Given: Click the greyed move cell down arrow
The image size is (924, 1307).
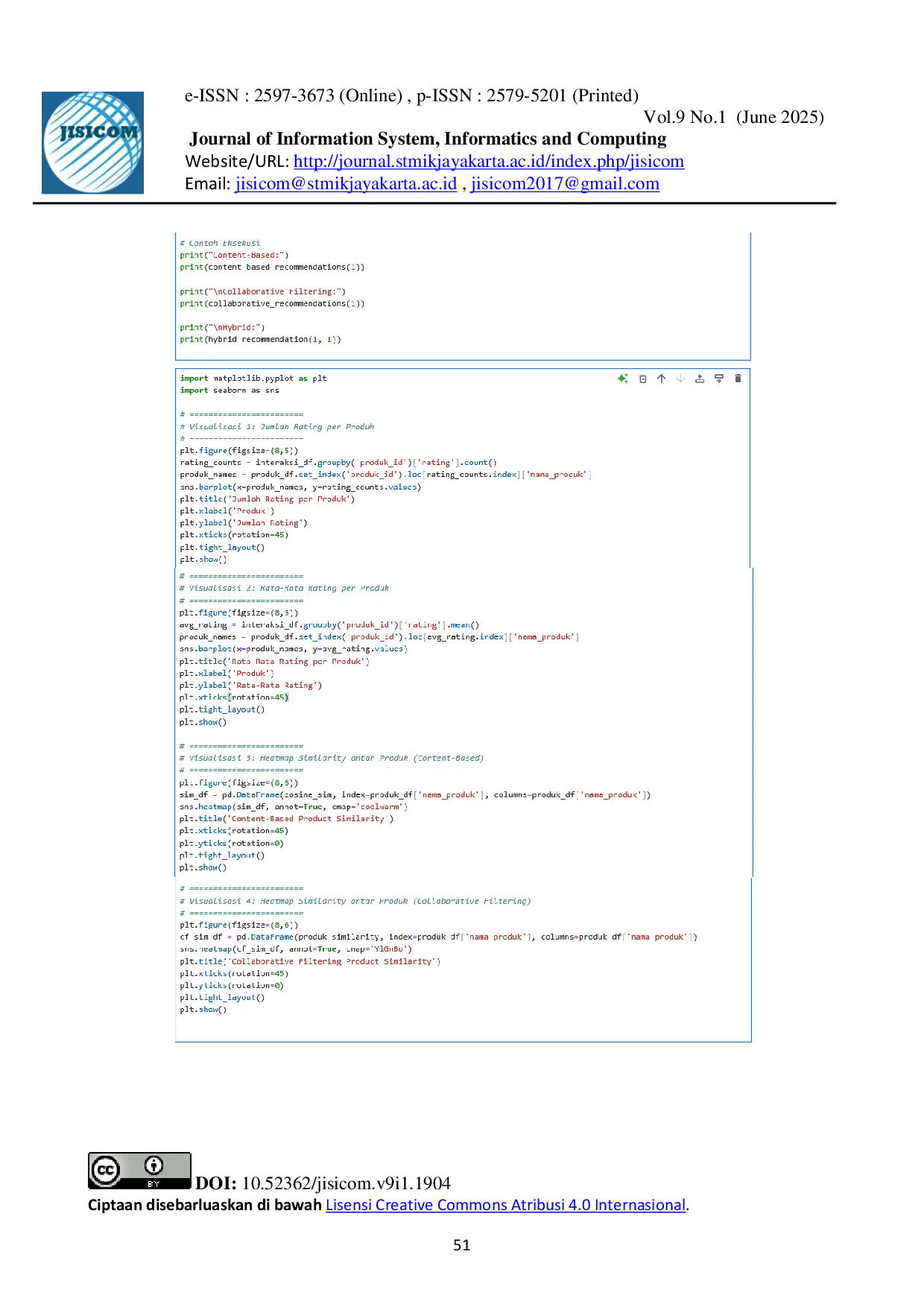Looking at the screenshot, I should pyautogui.click(x=680, y=379).
